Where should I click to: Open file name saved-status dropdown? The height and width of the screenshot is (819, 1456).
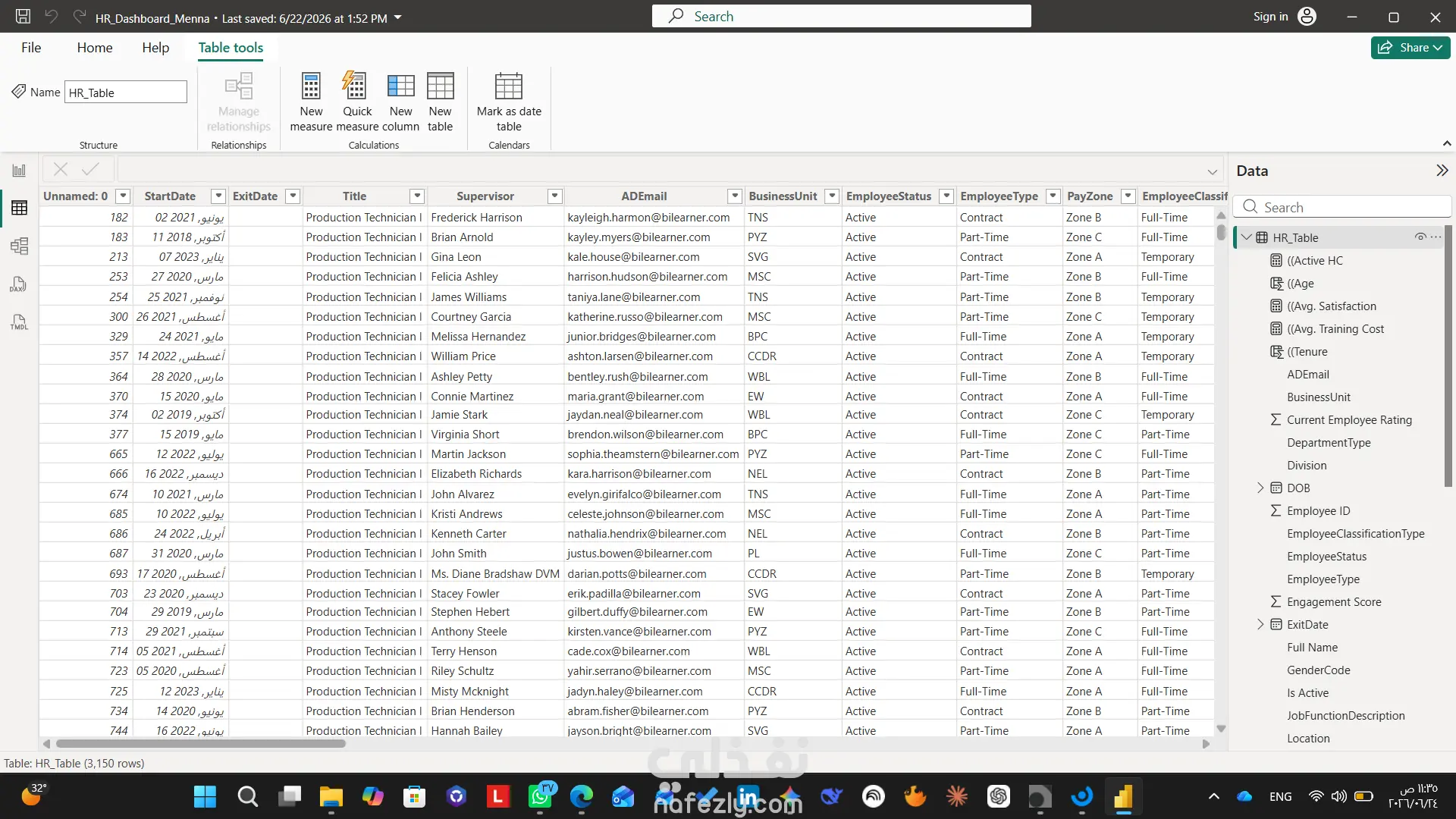point(398,17)
